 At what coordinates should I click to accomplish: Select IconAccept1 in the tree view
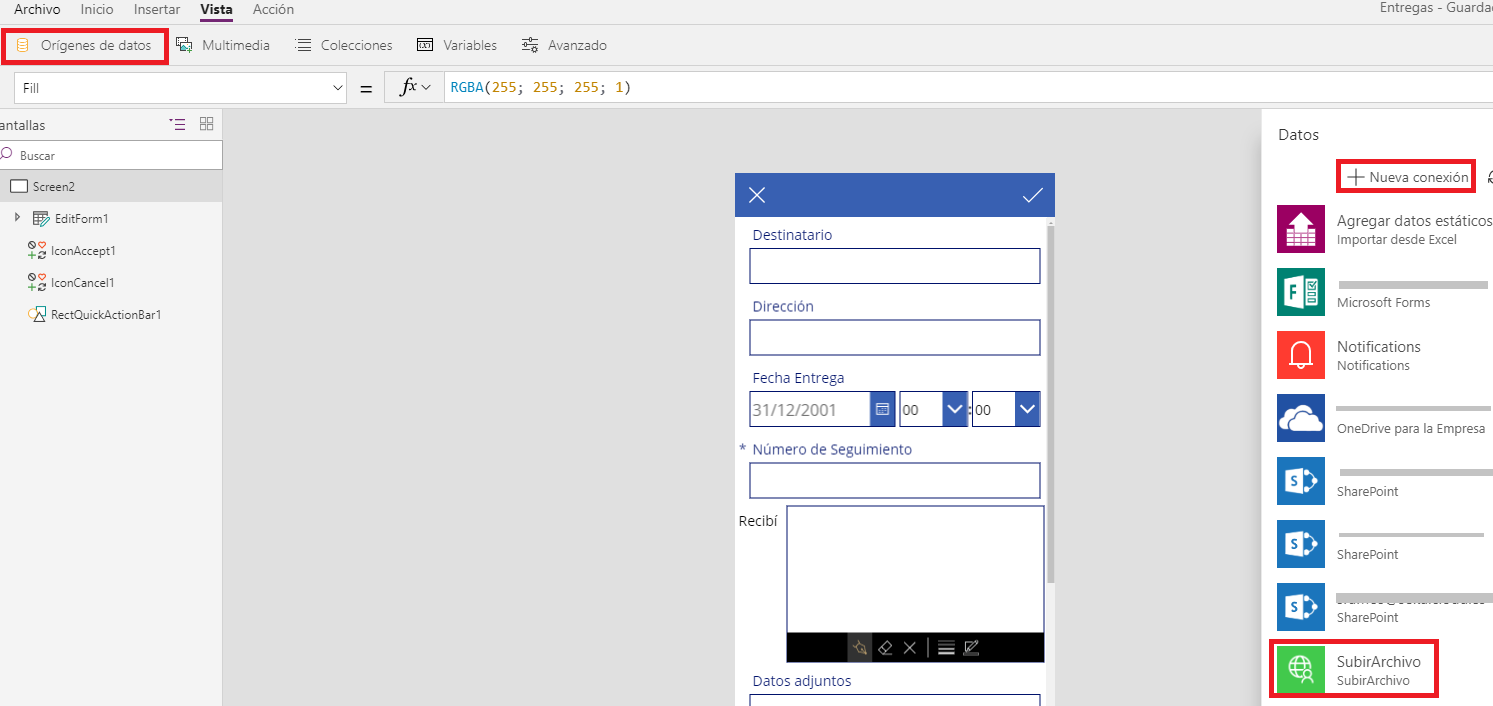(x=83, y=251)
